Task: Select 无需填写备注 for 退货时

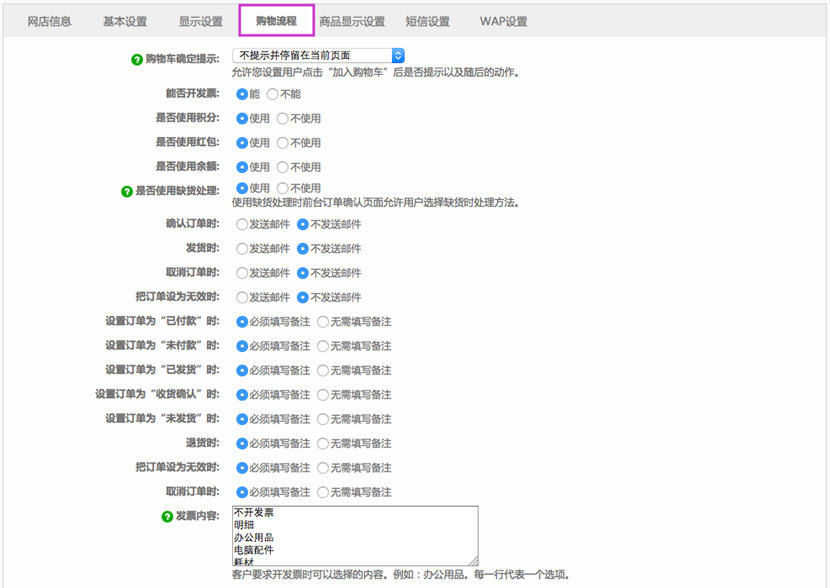Action: [323, 444]
